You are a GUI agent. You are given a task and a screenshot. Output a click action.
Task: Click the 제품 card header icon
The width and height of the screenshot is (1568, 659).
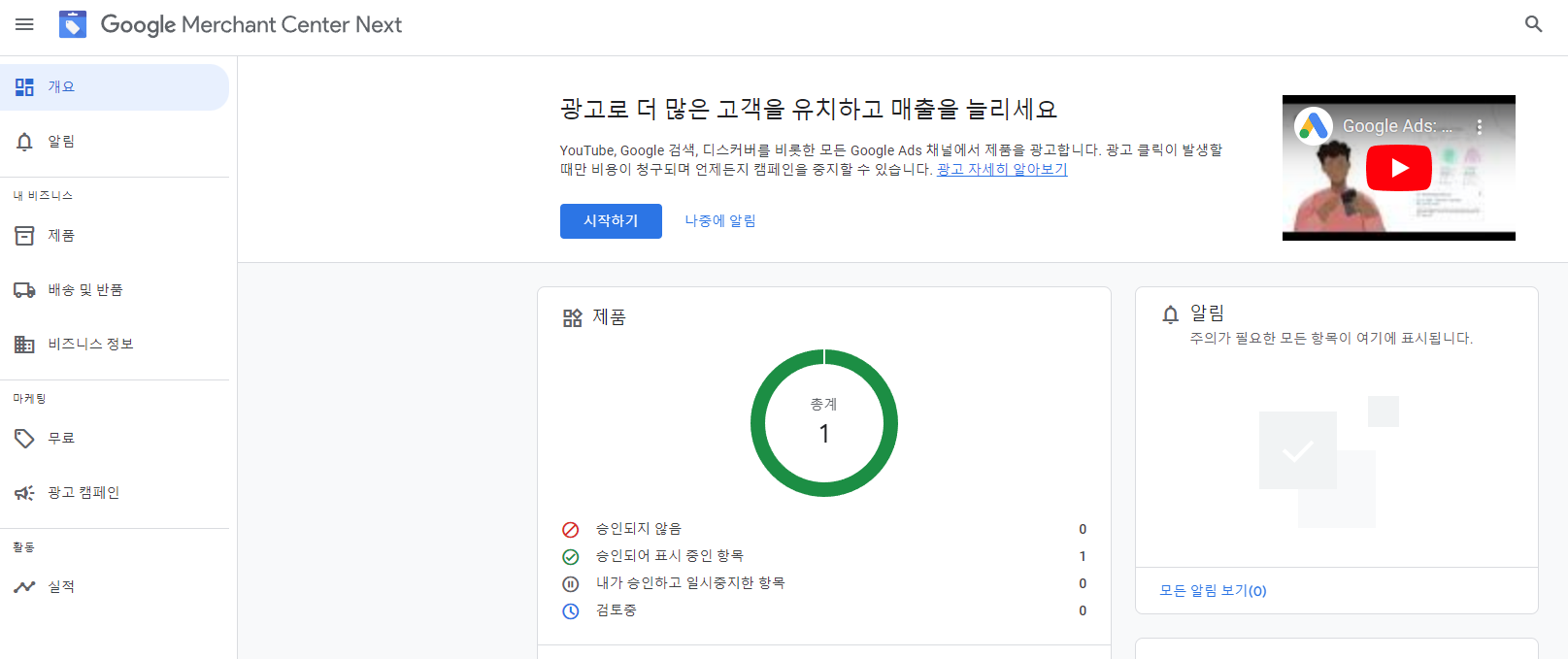click(x=573, y=318)
